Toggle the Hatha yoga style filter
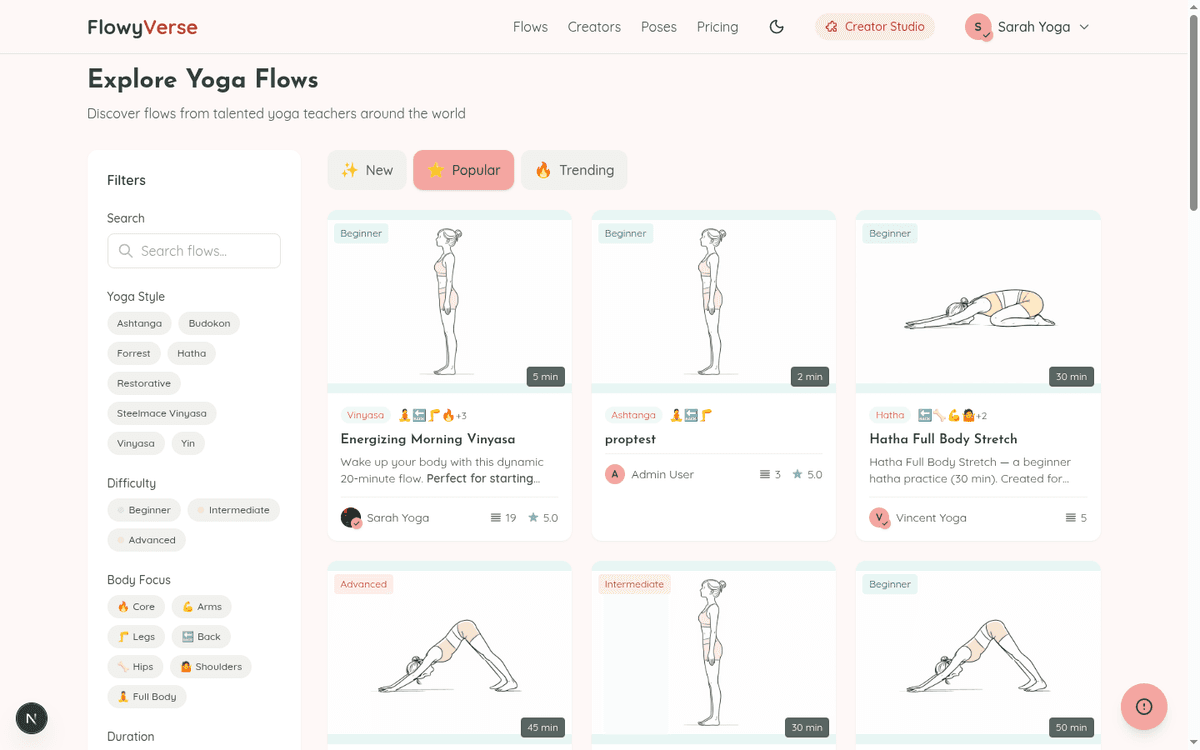Screen dimensions: 1200x750 [191, 353]
